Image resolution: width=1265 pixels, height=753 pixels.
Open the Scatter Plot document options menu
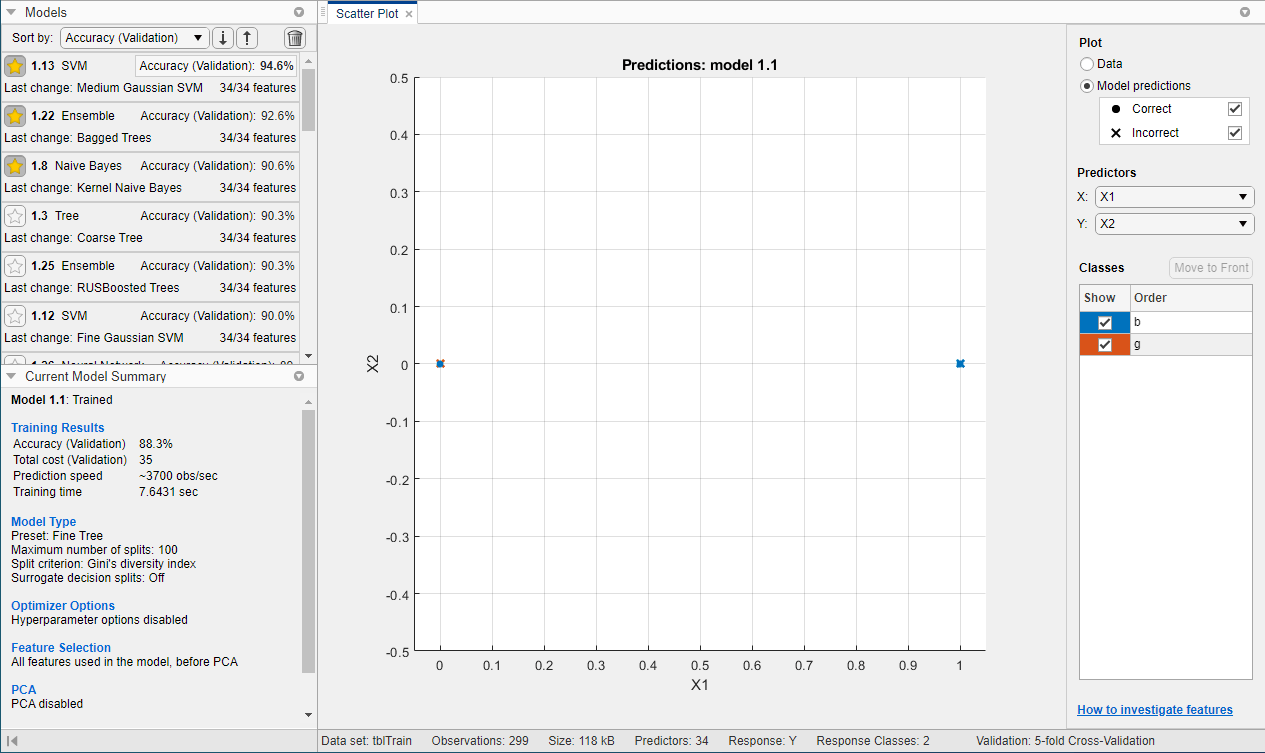pyautogui.click(x=1245, y=12)
